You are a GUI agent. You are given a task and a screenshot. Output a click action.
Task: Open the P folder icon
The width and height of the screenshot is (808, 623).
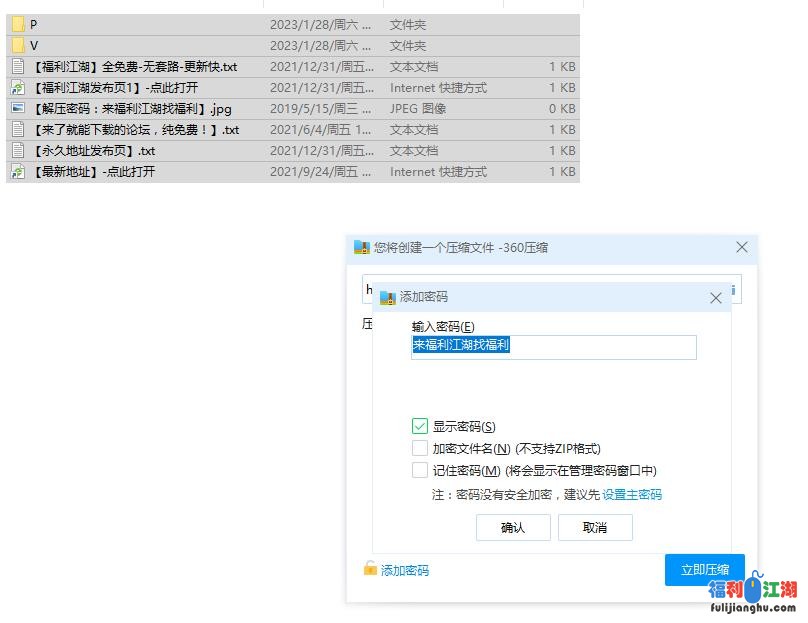click(18, 24)
